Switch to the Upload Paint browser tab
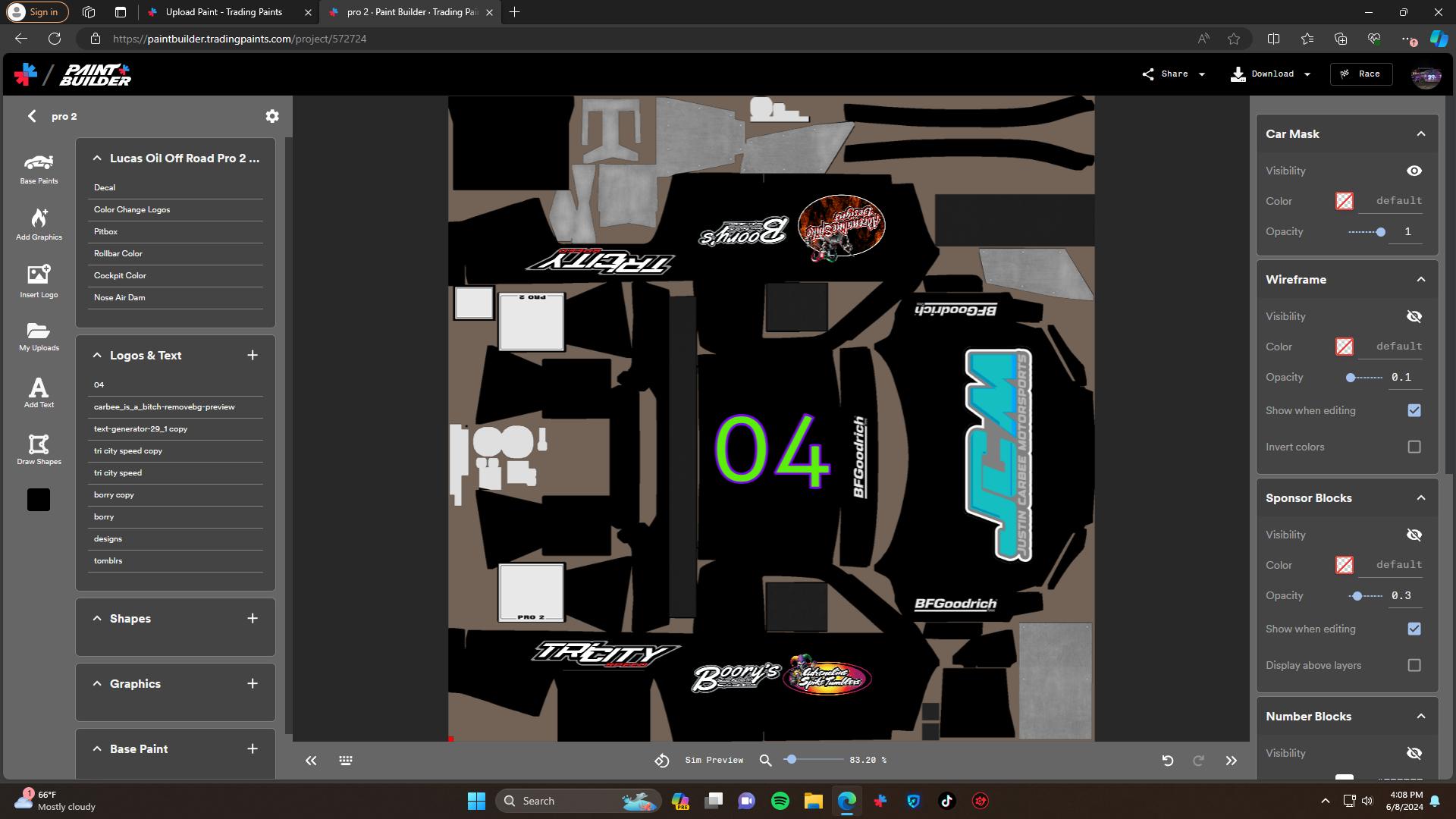 [x=224, y=12]
